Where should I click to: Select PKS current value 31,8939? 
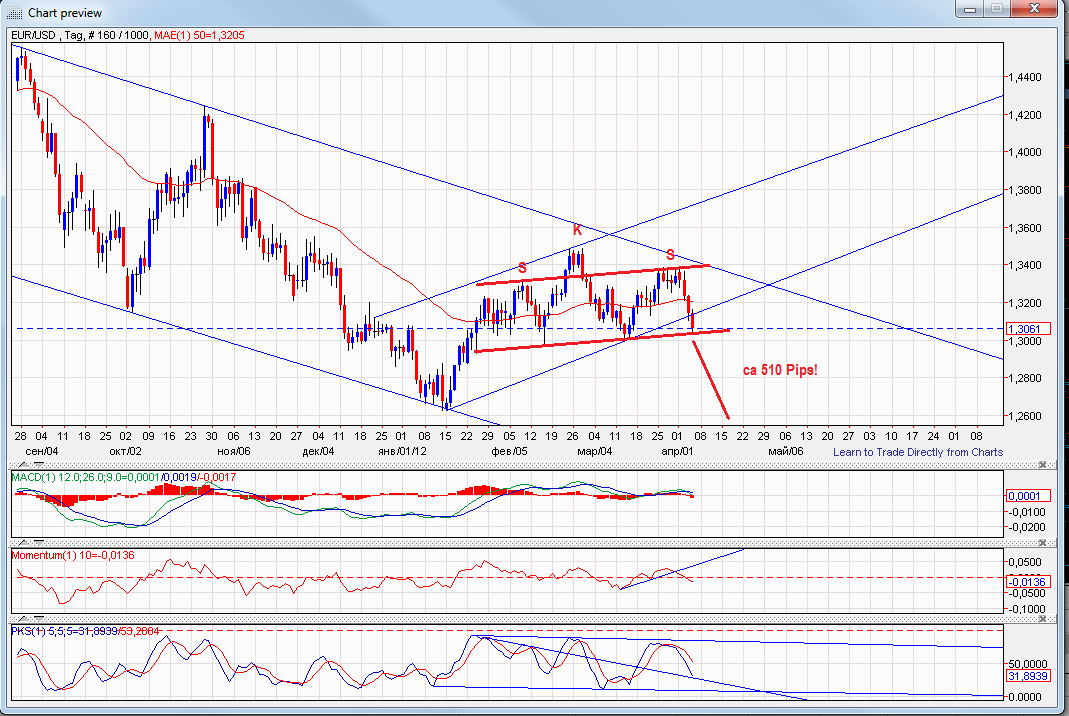coord(1028,676)
